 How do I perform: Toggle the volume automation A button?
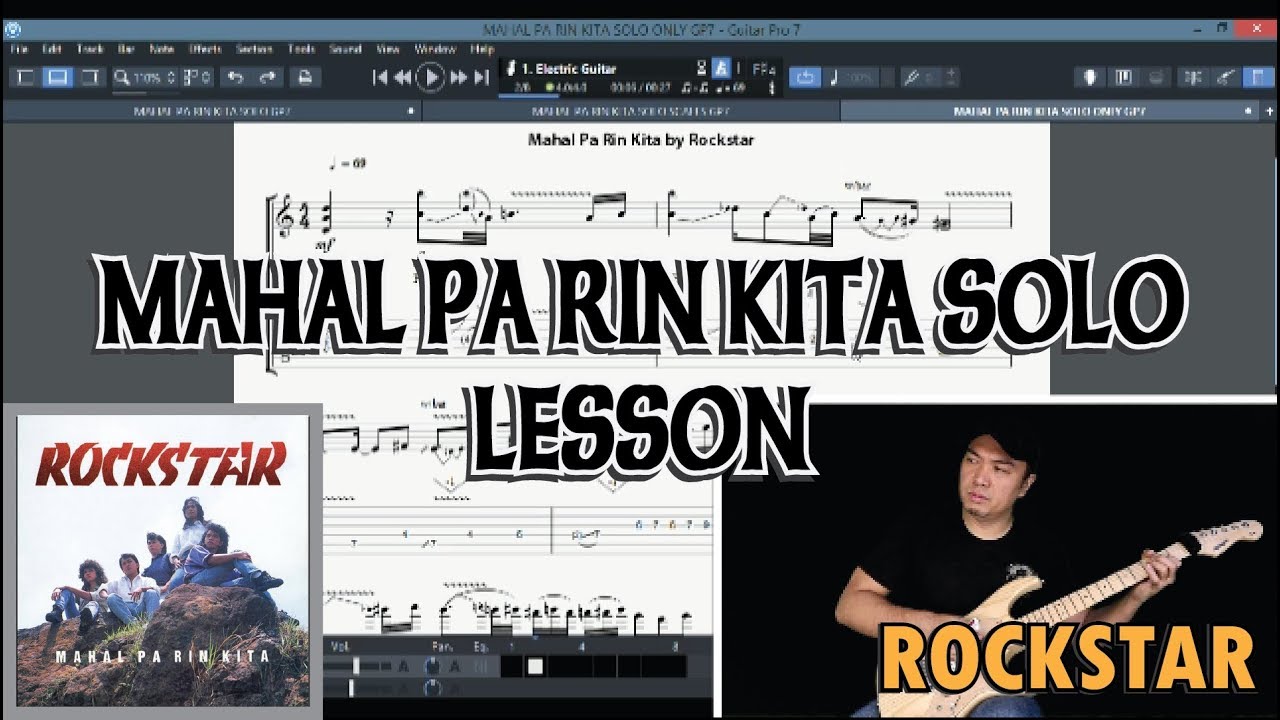402,666
